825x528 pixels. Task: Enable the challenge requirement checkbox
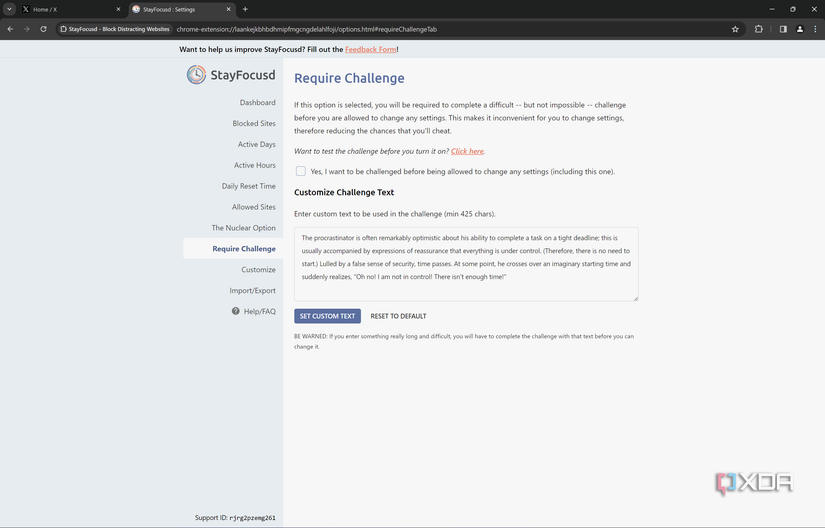tap(300, 171)
